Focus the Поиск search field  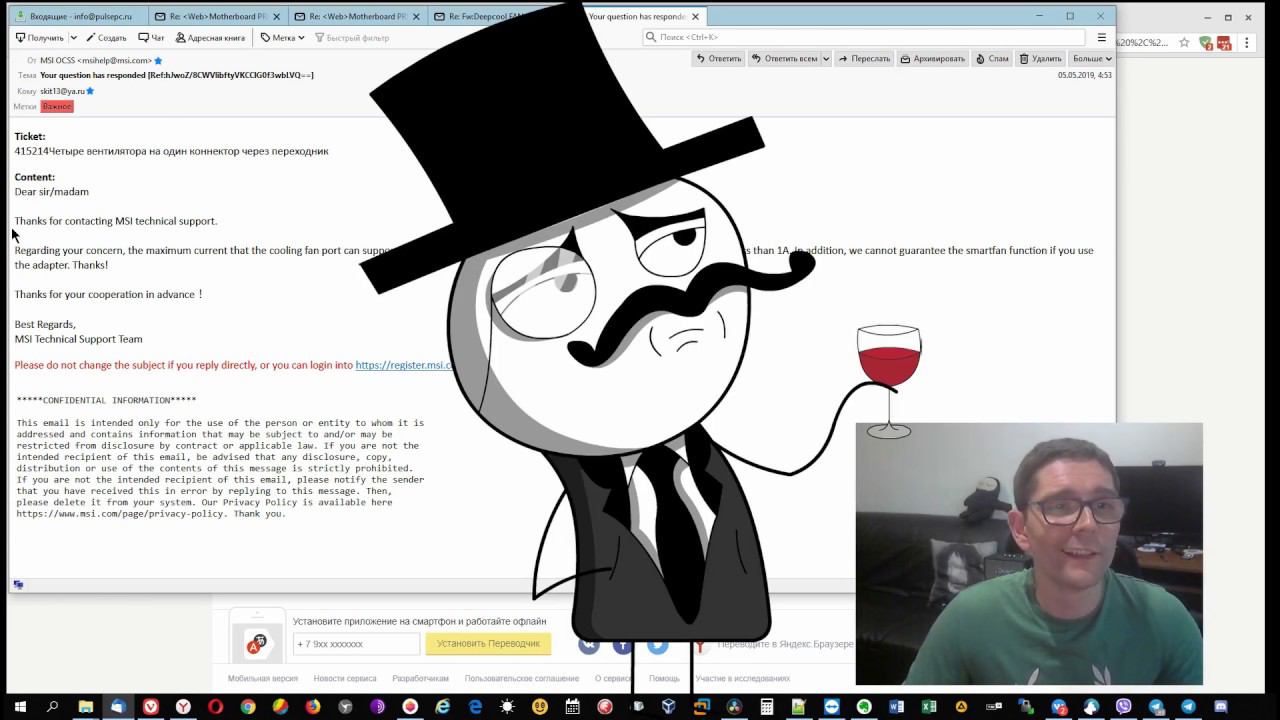pyautogui.click(x=864, y=37)
